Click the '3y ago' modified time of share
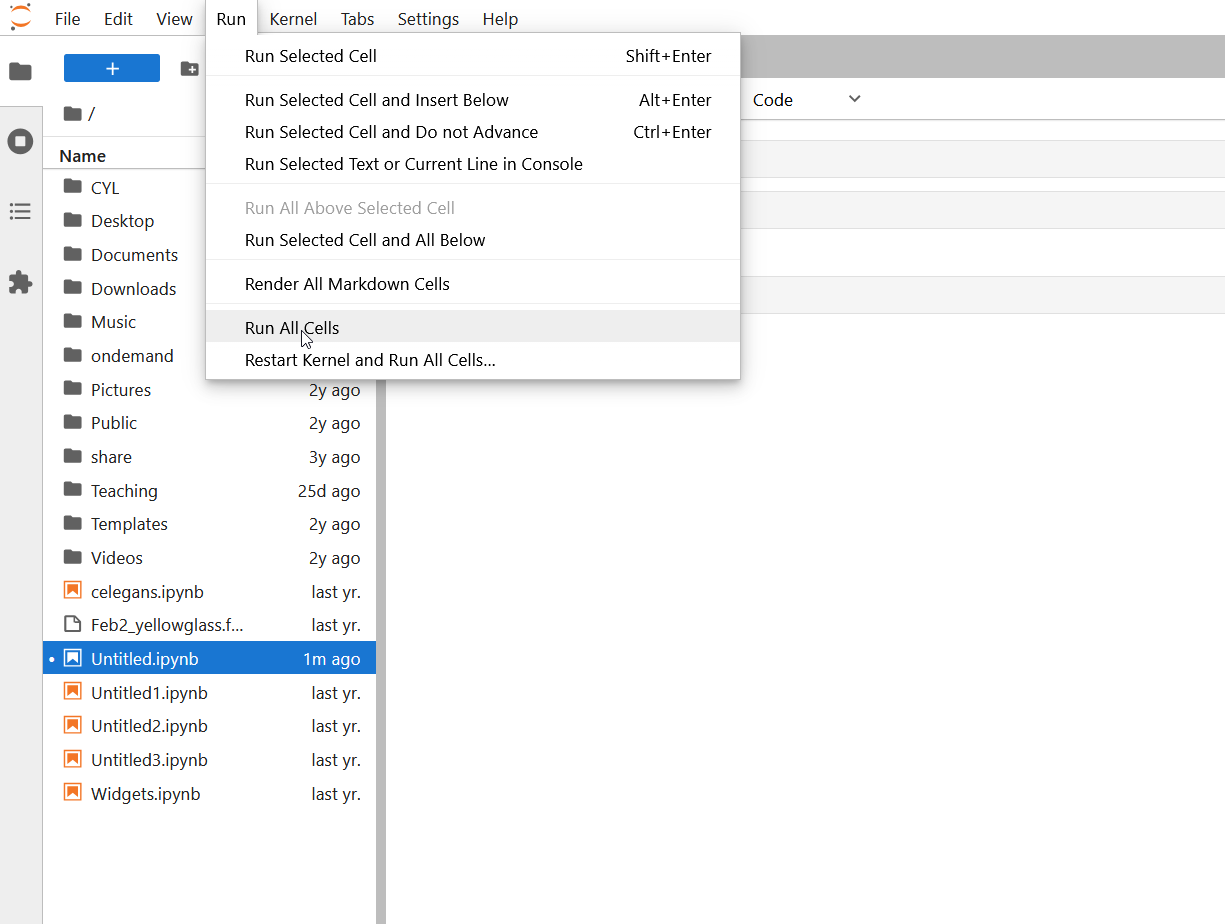The height and width of the screenshot is (924, 1225). [334, 457]
